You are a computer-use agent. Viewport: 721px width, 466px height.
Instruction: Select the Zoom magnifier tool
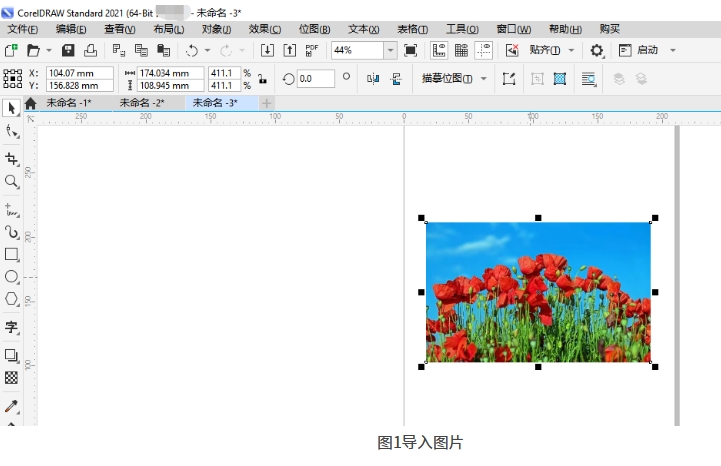click(12, 182)
